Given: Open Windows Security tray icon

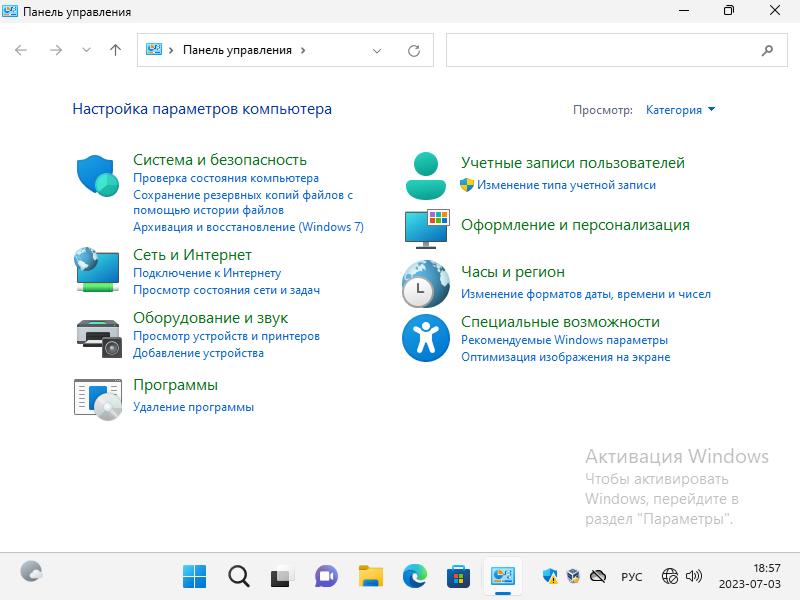Looking at the screenshot, I should tap(550, 577).
